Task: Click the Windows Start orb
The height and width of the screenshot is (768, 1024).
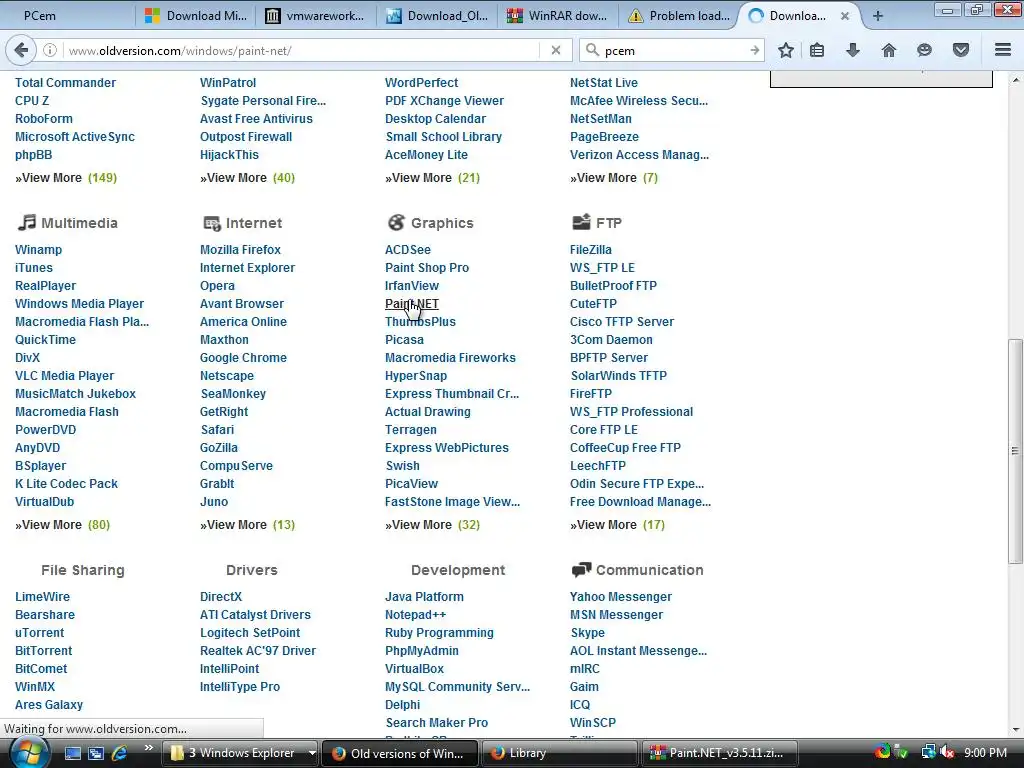Action: tap(29, 753)
